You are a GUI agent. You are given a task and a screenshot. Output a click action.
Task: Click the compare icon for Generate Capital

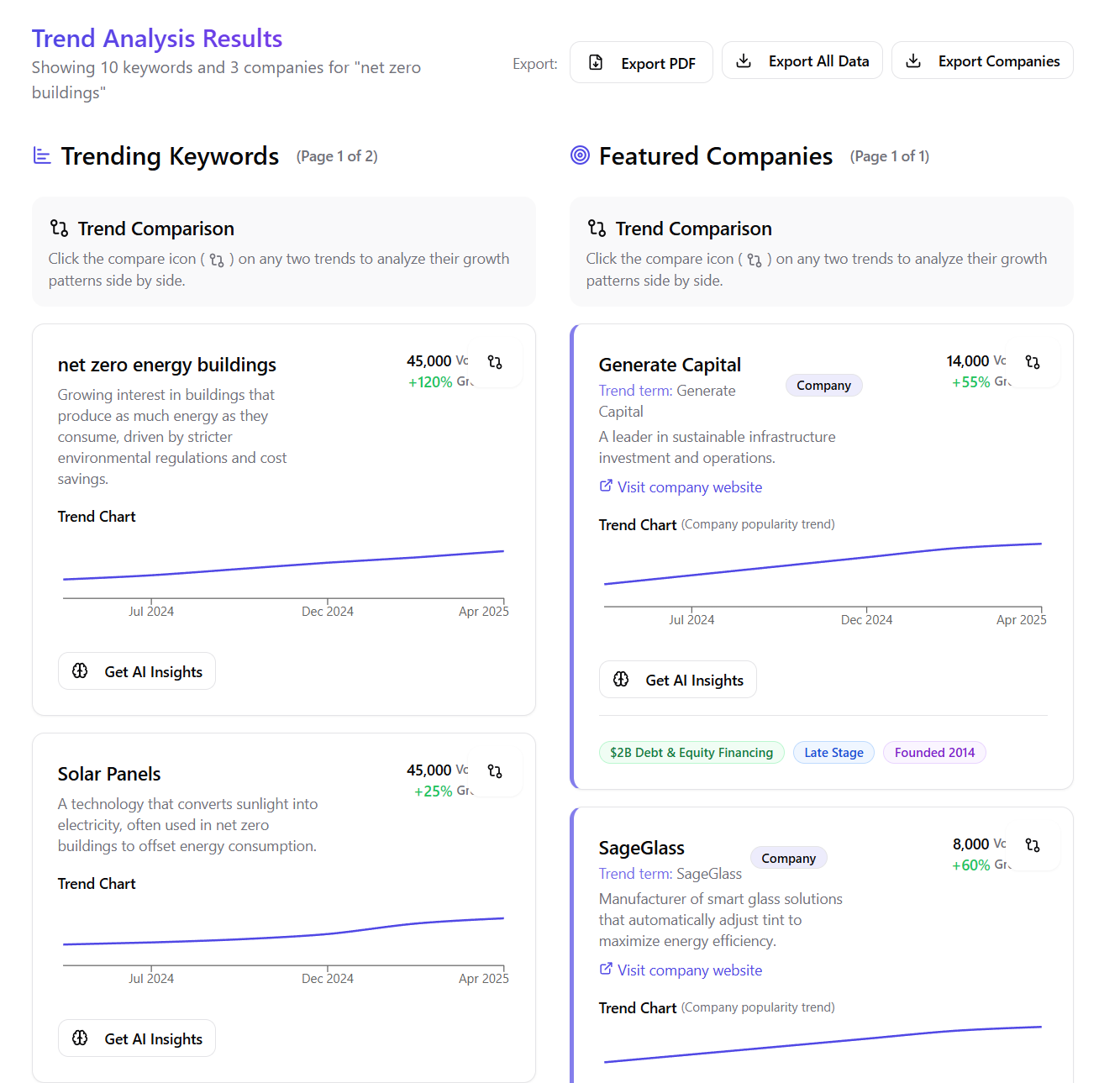tap(1033, 362)
